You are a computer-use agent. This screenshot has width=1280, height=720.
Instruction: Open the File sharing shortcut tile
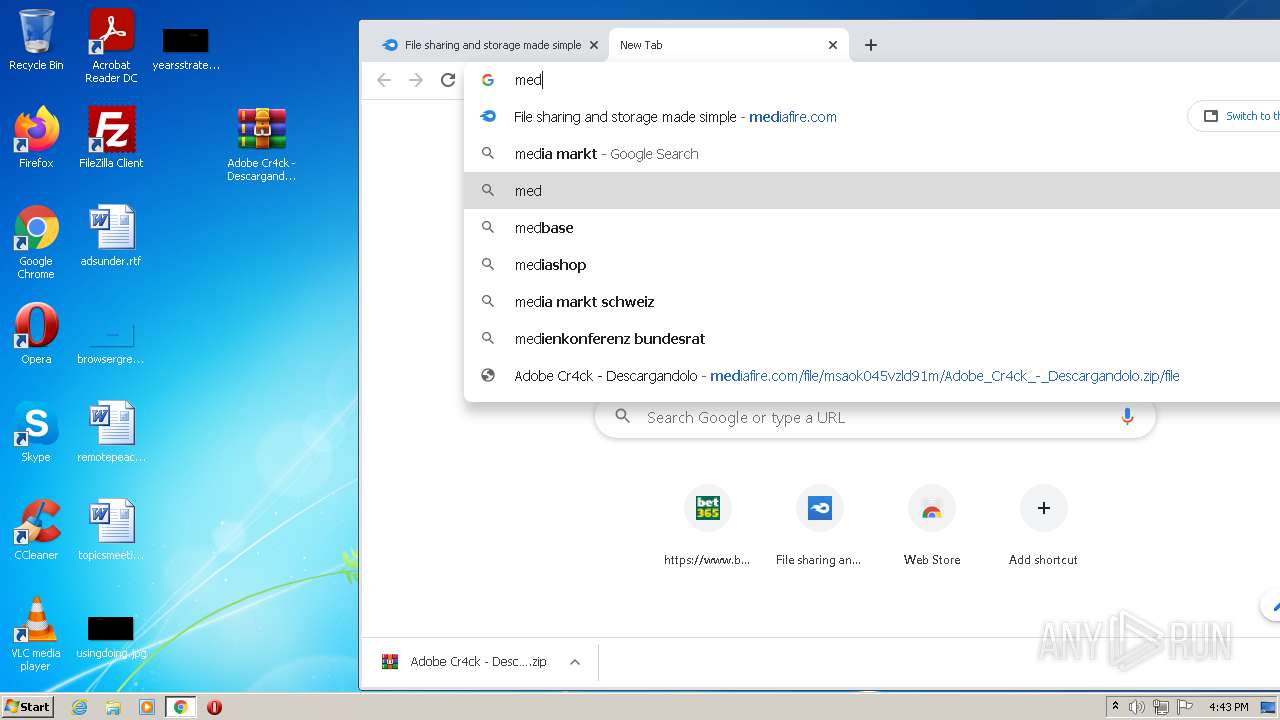pos(819,526)
